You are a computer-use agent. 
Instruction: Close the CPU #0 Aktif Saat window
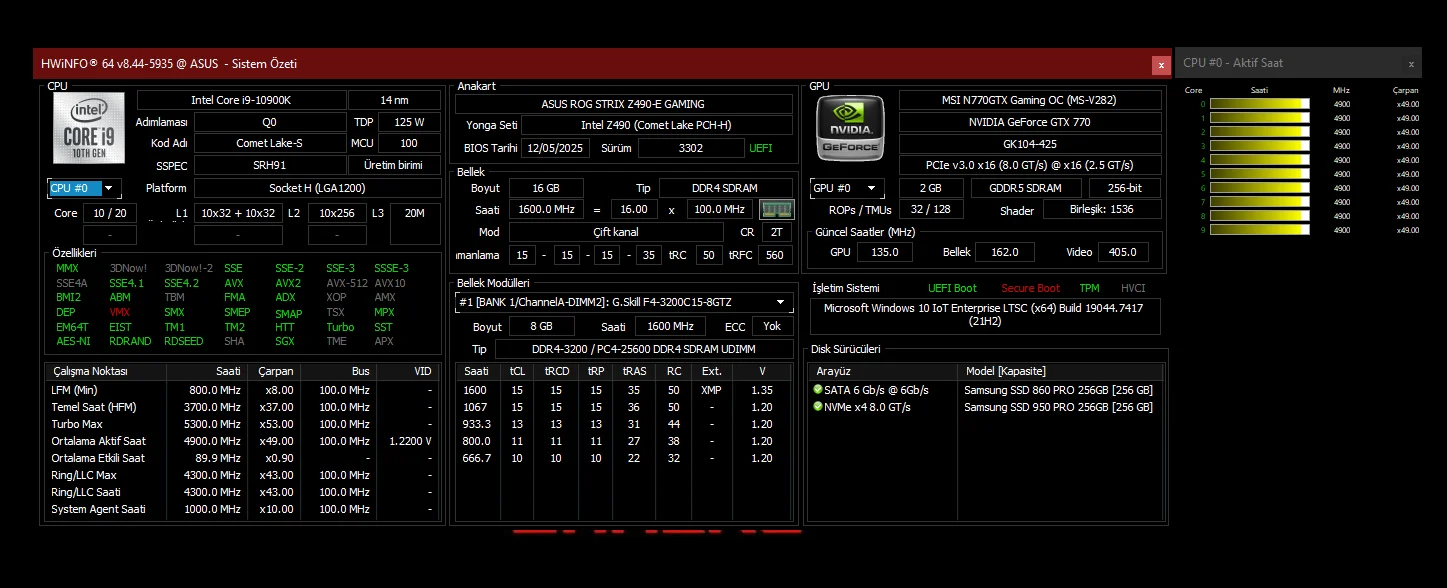click(x=1411, y=64)
